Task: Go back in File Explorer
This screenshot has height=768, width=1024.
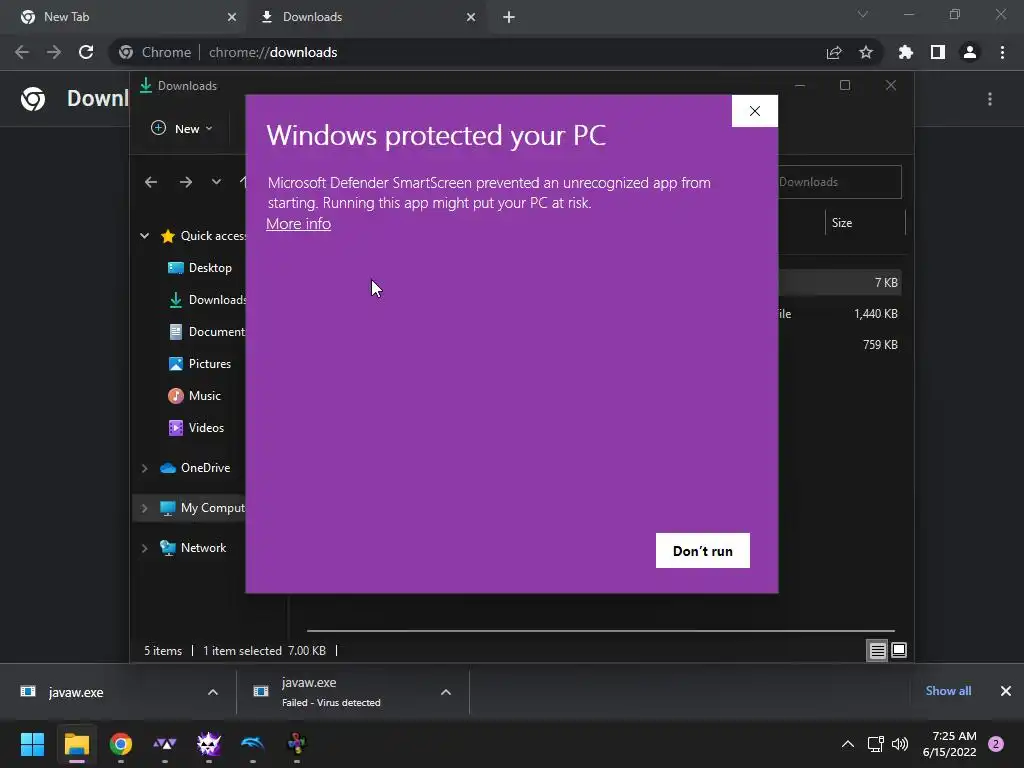Action: point(151,182)
